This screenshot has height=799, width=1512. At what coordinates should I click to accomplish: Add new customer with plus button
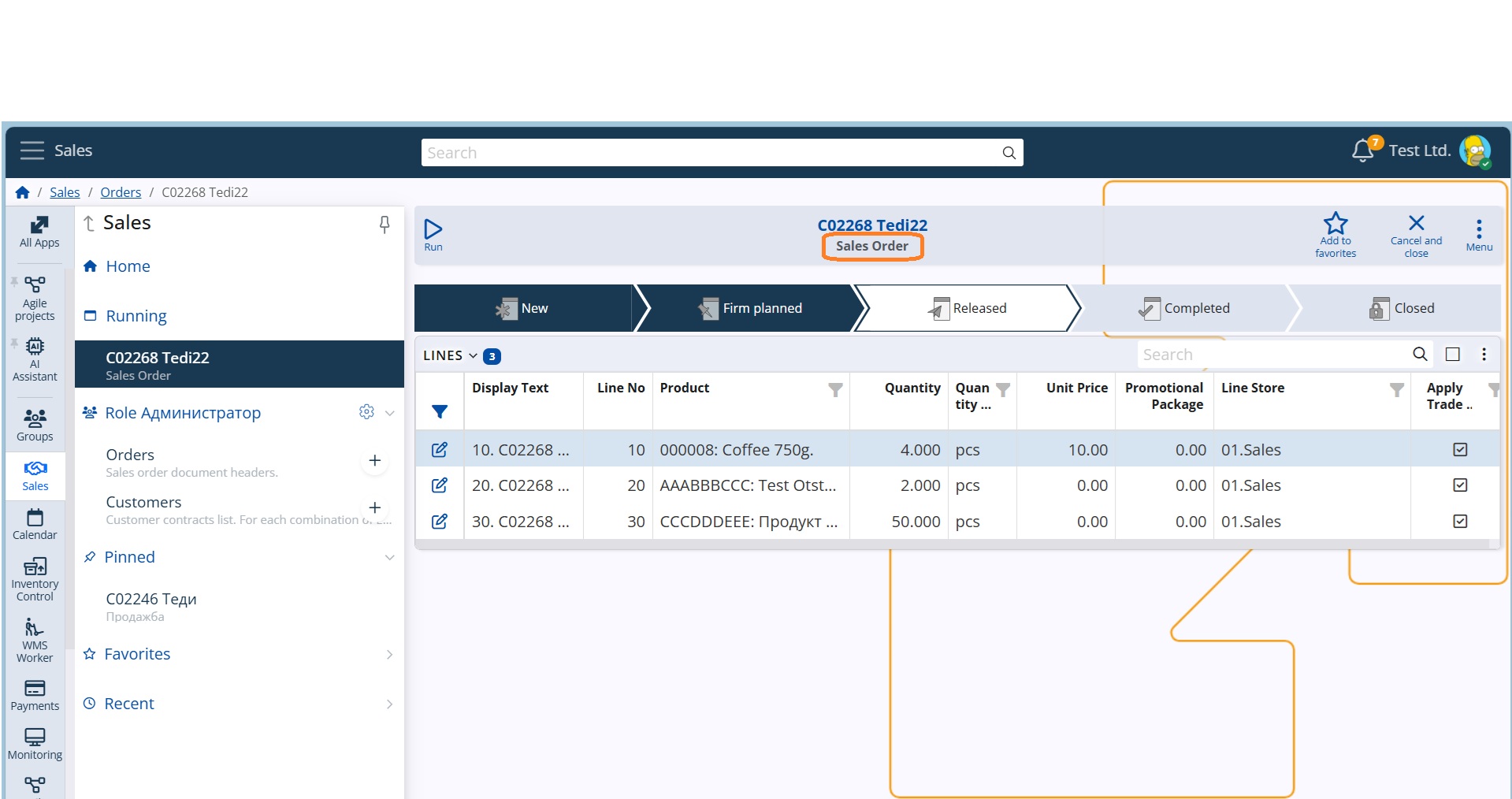point(375,508)
